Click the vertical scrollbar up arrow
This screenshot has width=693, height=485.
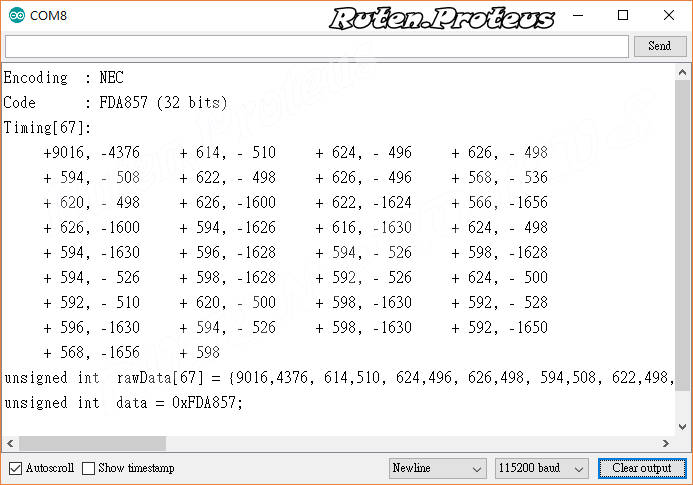click(682, 72)
